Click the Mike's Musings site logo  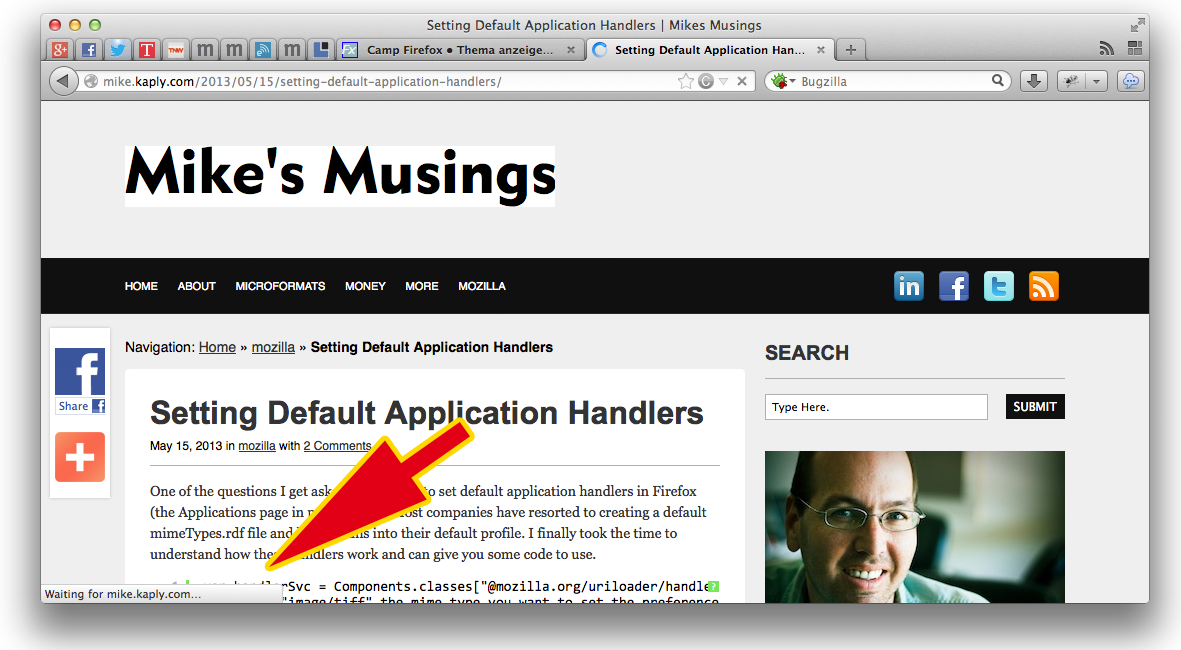click(x=340, y=175)
